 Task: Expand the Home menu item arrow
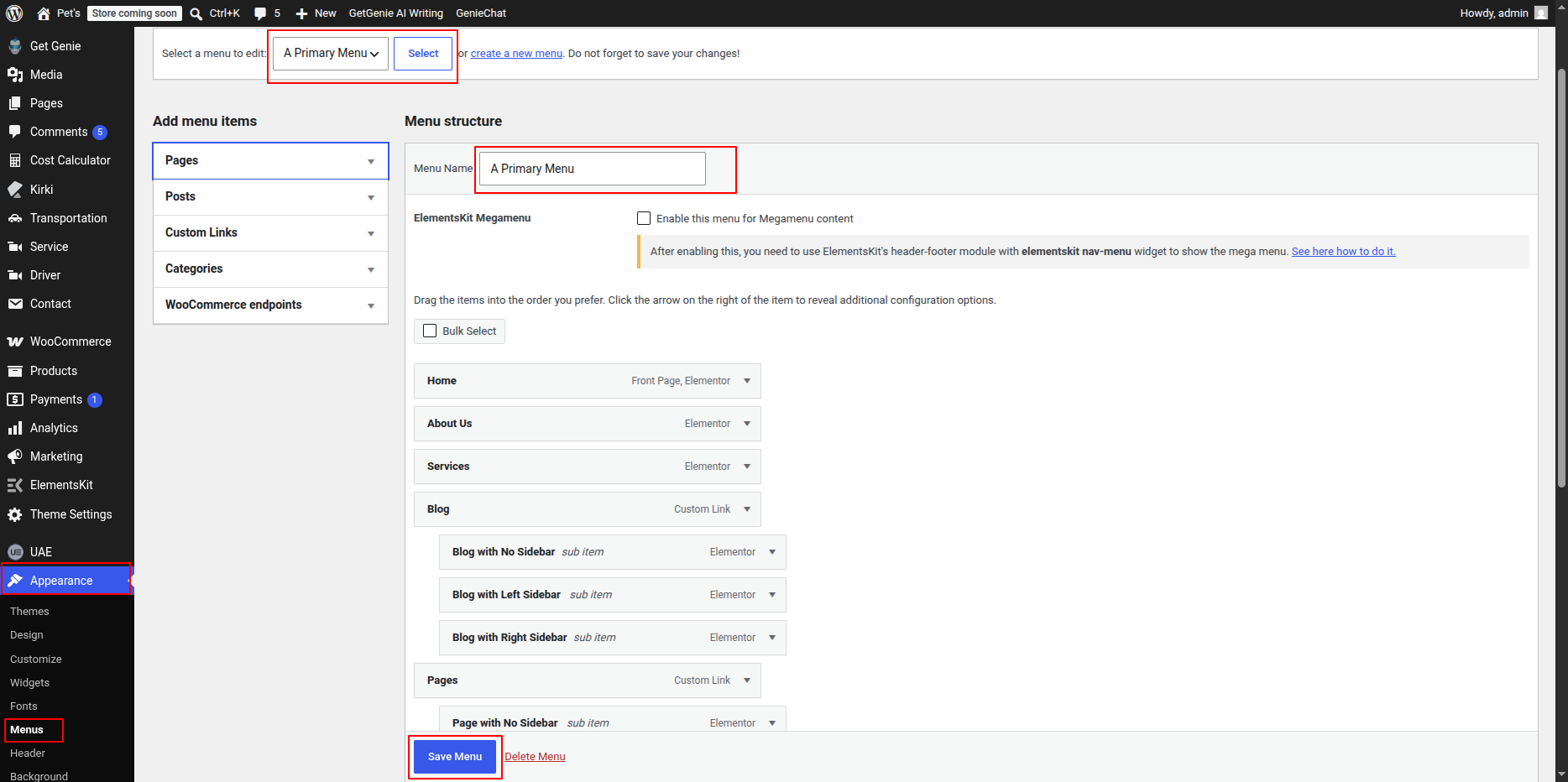pyautogui.click(x=747, y=381)
